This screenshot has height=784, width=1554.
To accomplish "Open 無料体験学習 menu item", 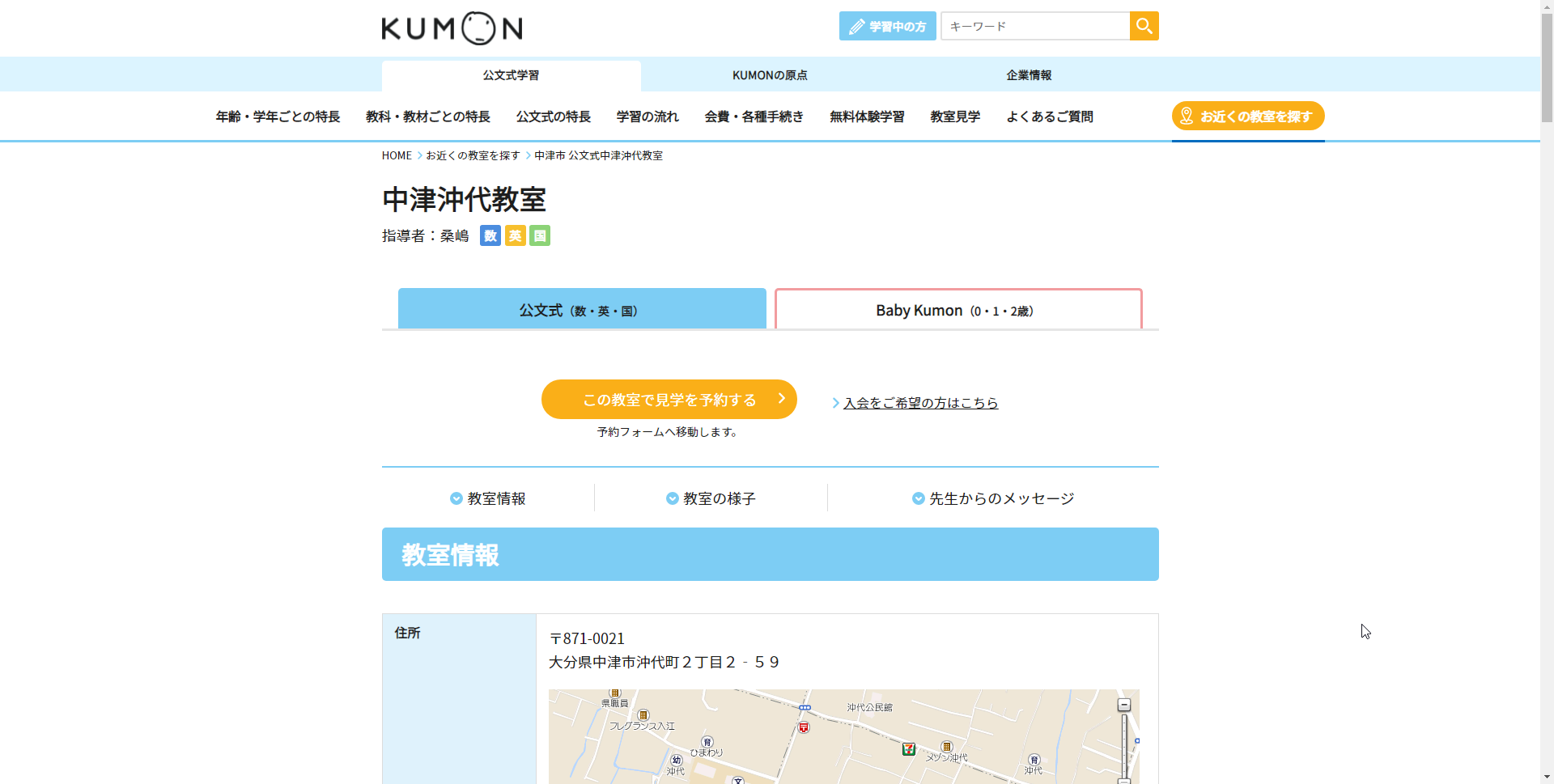I will (867, 117).
